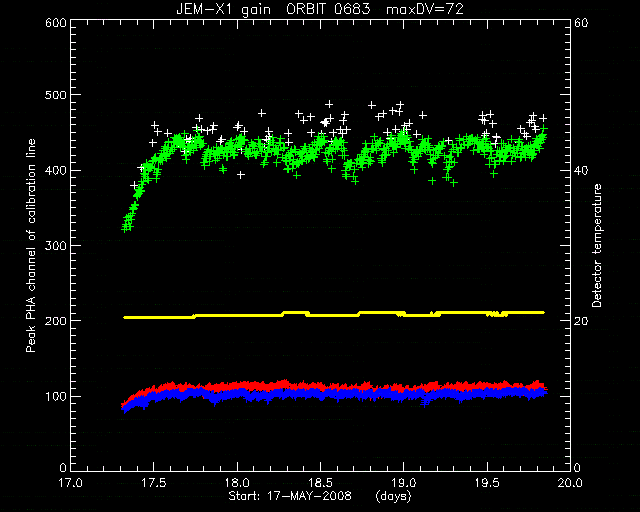Click the 'Start: 17-MAY-2008' label
This screenshot has height=512, width=640.
(x=290, y=496)
